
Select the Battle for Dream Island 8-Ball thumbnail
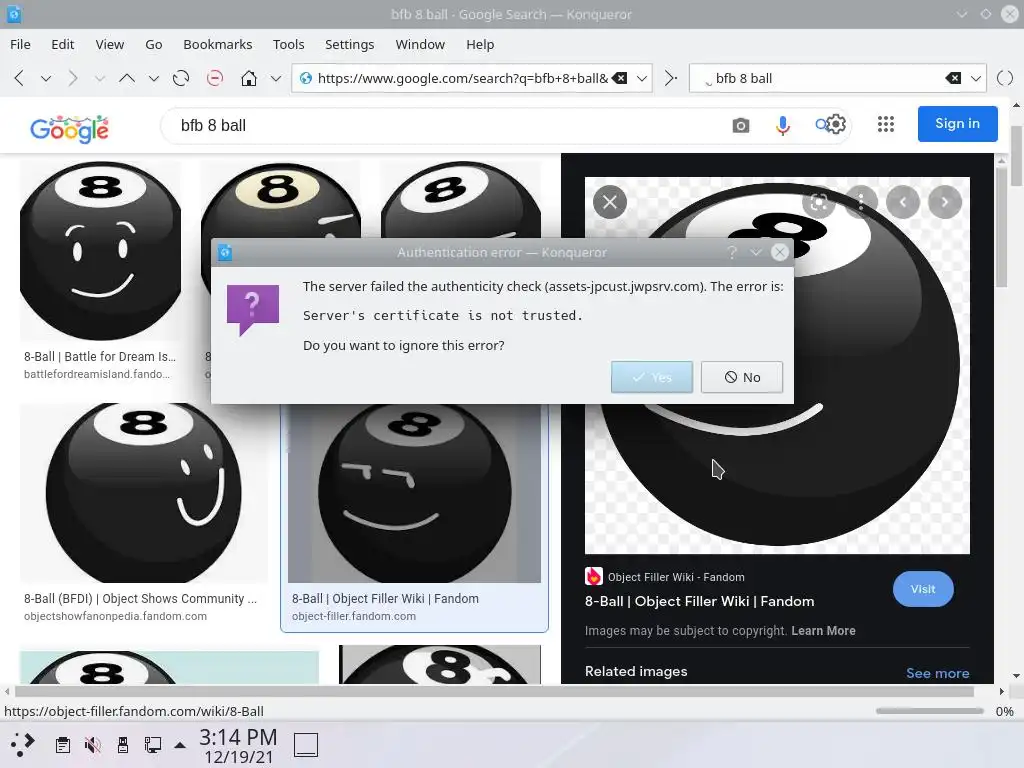(x=101, y=250)
